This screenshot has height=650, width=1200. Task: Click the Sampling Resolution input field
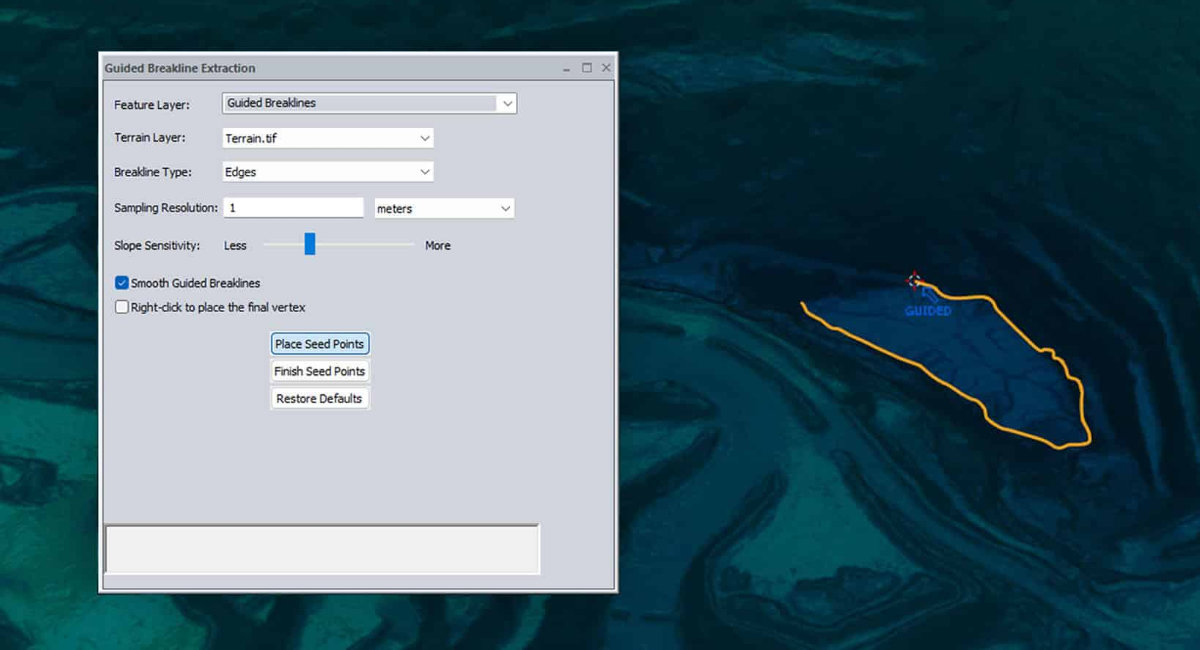coord(293,208)
